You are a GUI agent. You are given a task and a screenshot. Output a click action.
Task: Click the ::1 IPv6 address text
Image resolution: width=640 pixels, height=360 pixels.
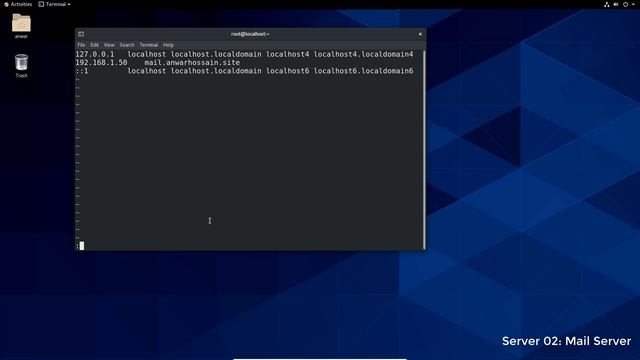point(82,71)
